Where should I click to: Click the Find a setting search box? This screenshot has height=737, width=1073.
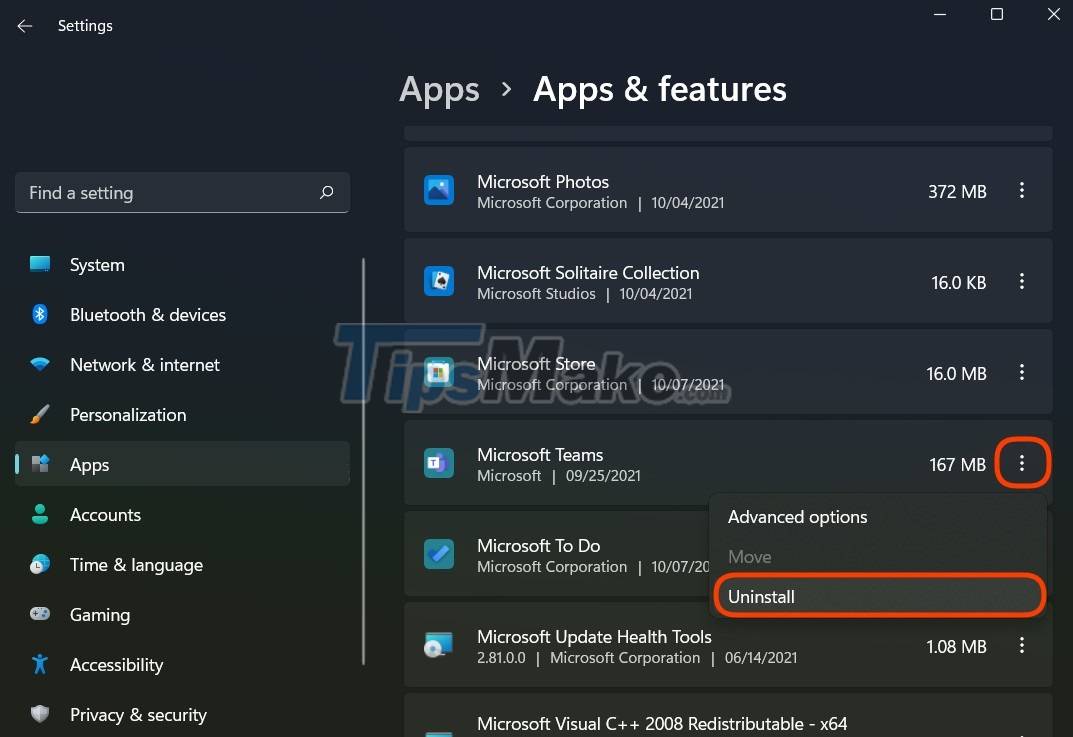[182, 192]
